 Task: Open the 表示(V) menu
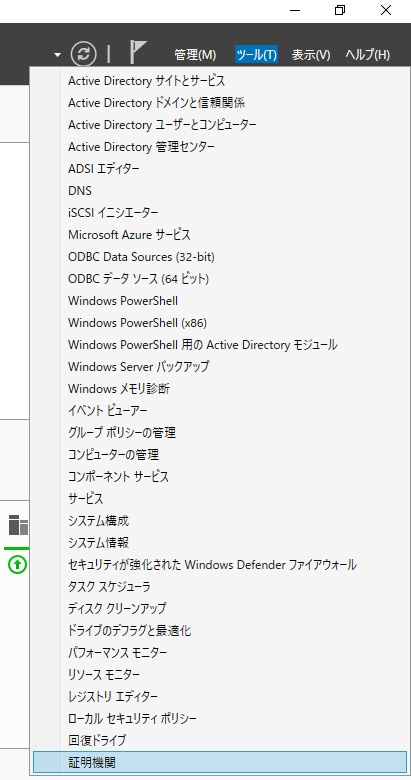click(311, 55)
